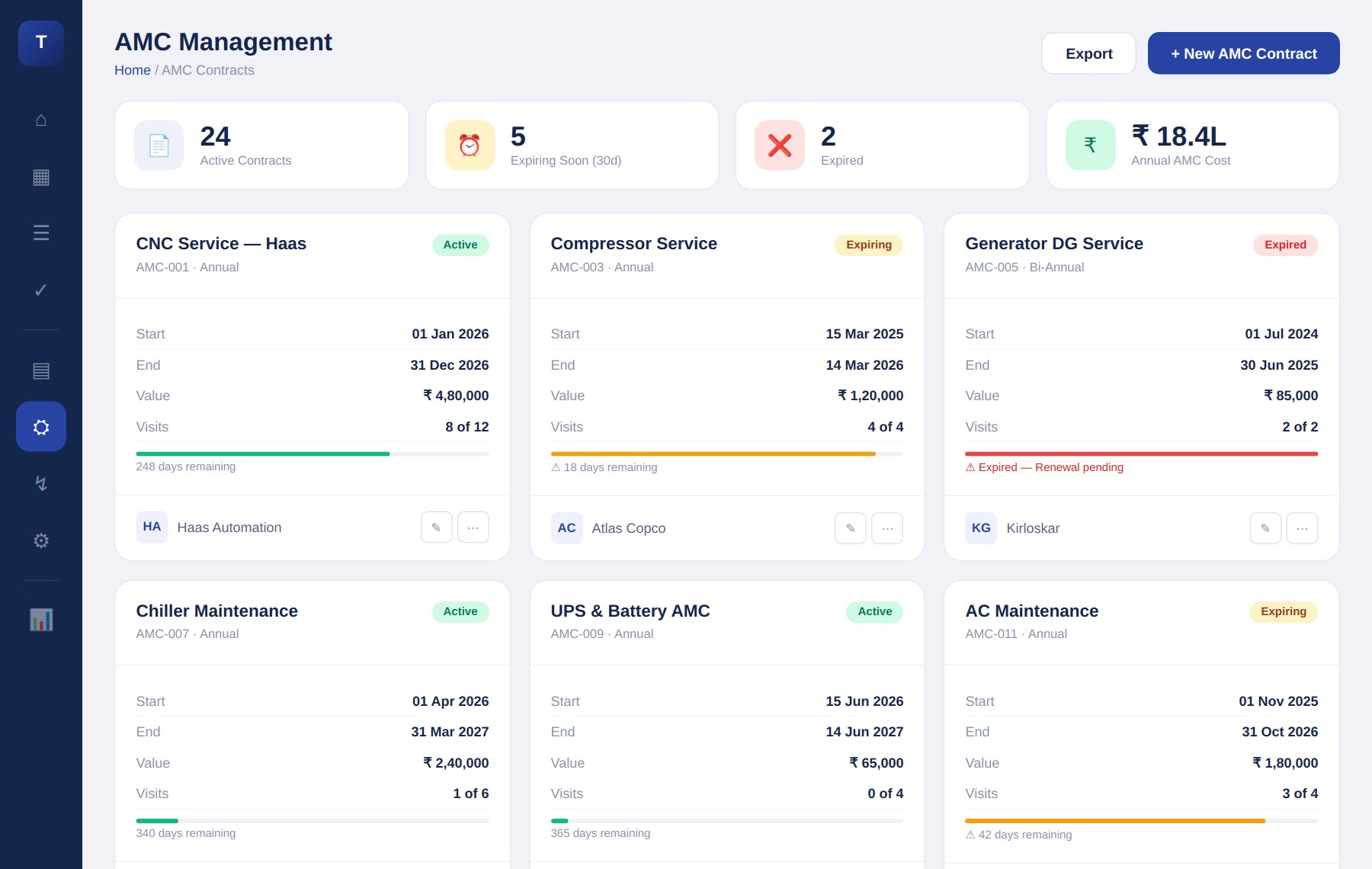Screen dimensions: 1372x869
Task: Click the highlighted maintenance gear icon
Action: click(40, 427)
